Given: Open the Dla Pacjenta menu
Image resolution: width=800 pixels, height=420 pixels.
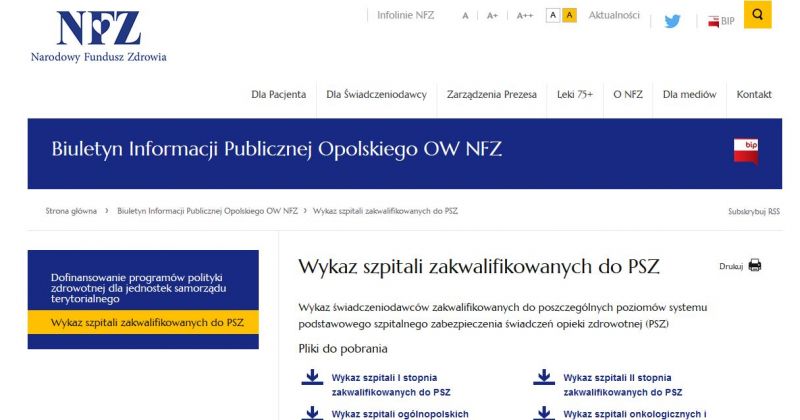Looking at the screenshot, I should tap(279, 94).
